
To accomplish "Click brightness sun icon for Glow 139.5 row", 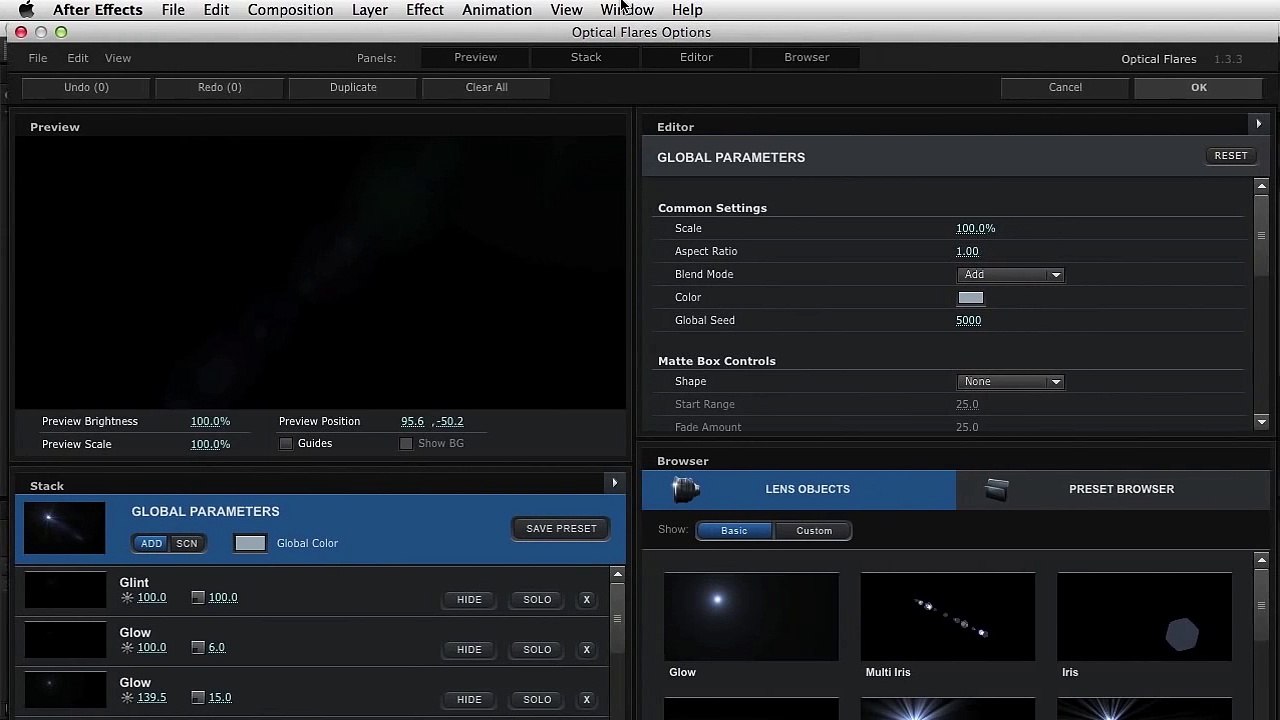I will pyautogui.click(x=127, y=698).
